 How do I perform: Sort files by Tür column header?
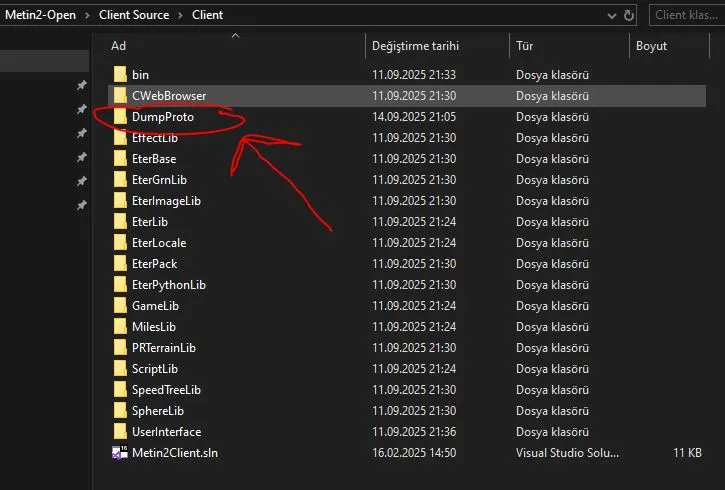[x=525, y=46]
